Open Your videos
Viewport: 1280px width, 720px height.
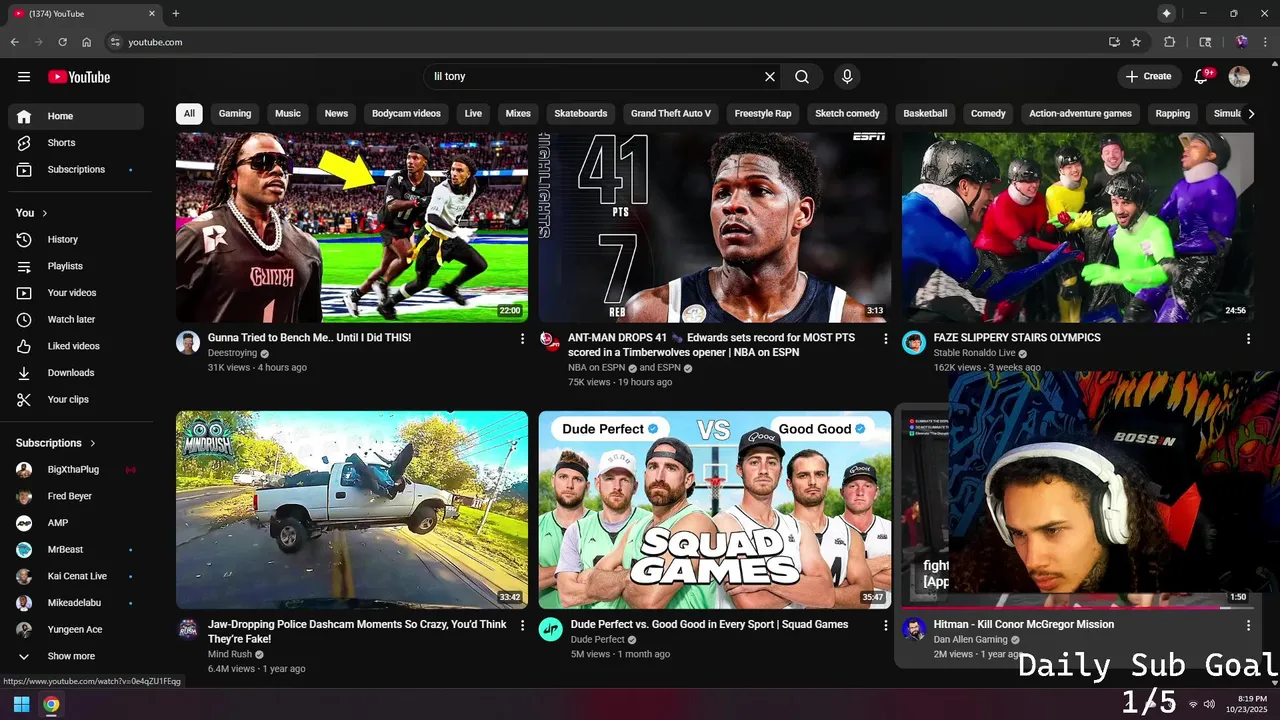(x=76, y=293)
